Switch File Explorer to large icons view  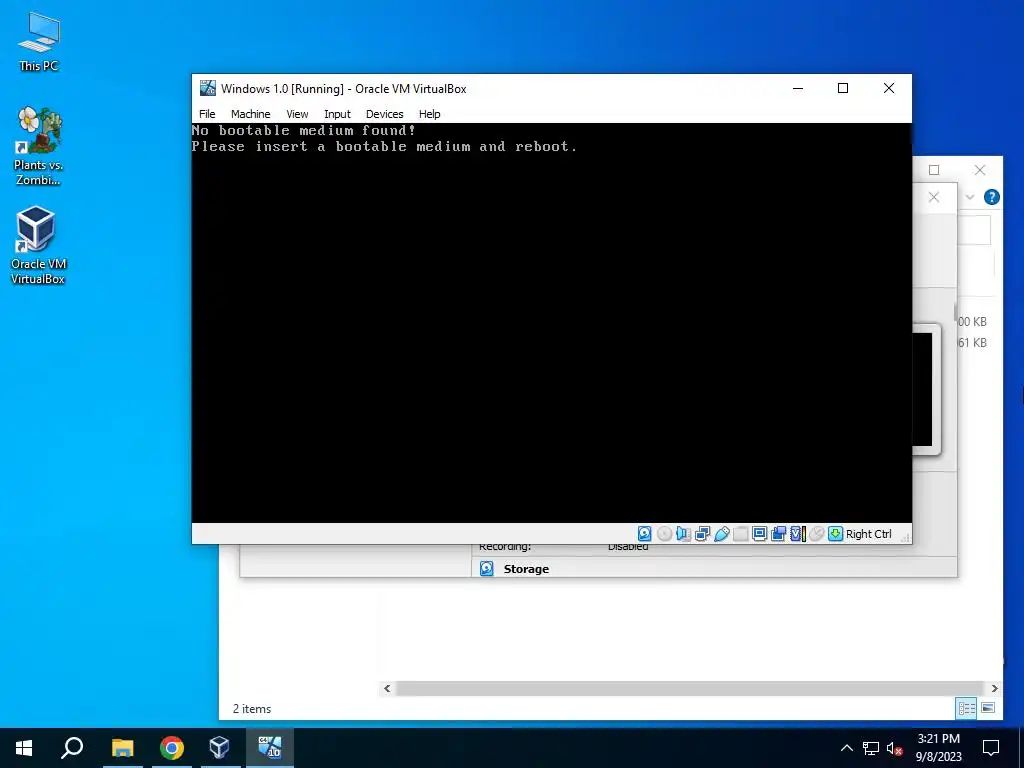(x=988, y=708)
